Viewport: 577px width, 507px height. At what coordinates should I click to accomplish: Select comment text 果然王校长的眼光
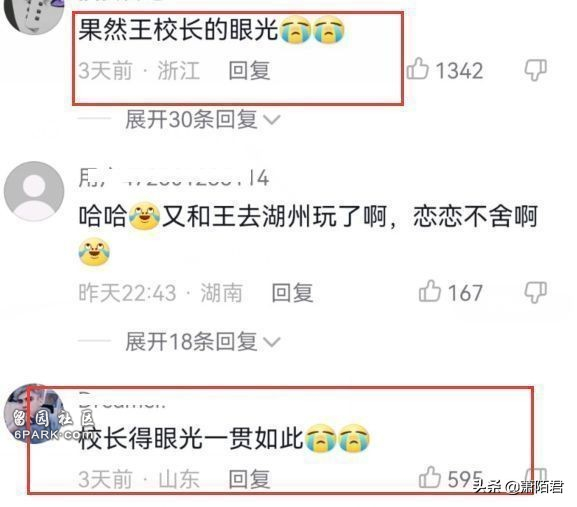click(x=178, y=30)
